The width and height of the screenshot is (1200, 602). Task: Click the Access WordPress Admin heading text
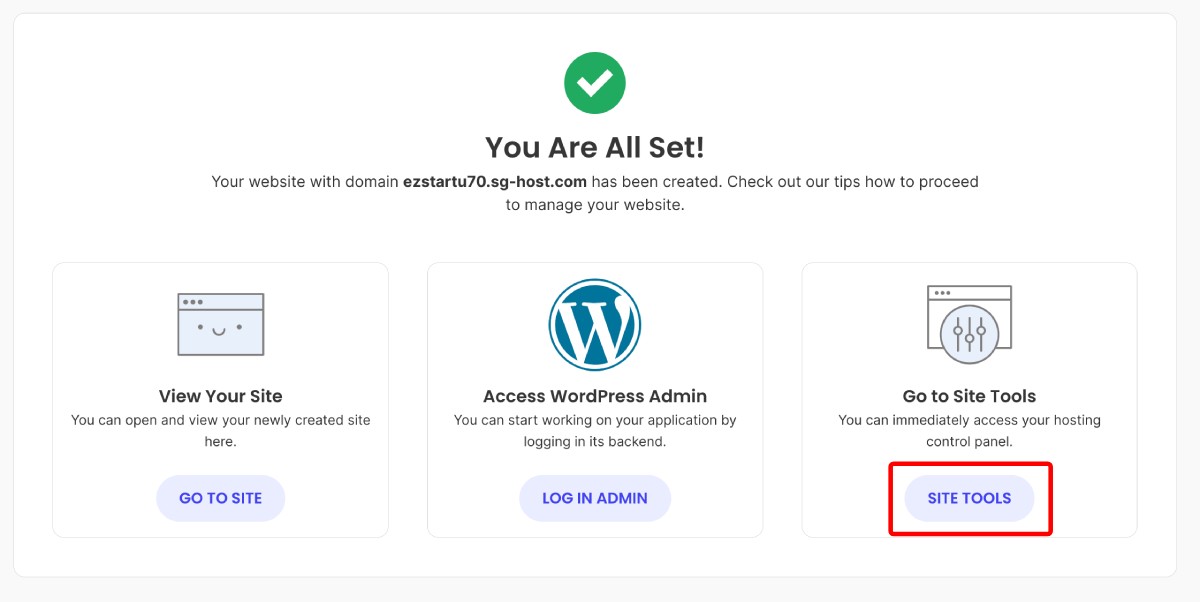(x=595, y=395)
